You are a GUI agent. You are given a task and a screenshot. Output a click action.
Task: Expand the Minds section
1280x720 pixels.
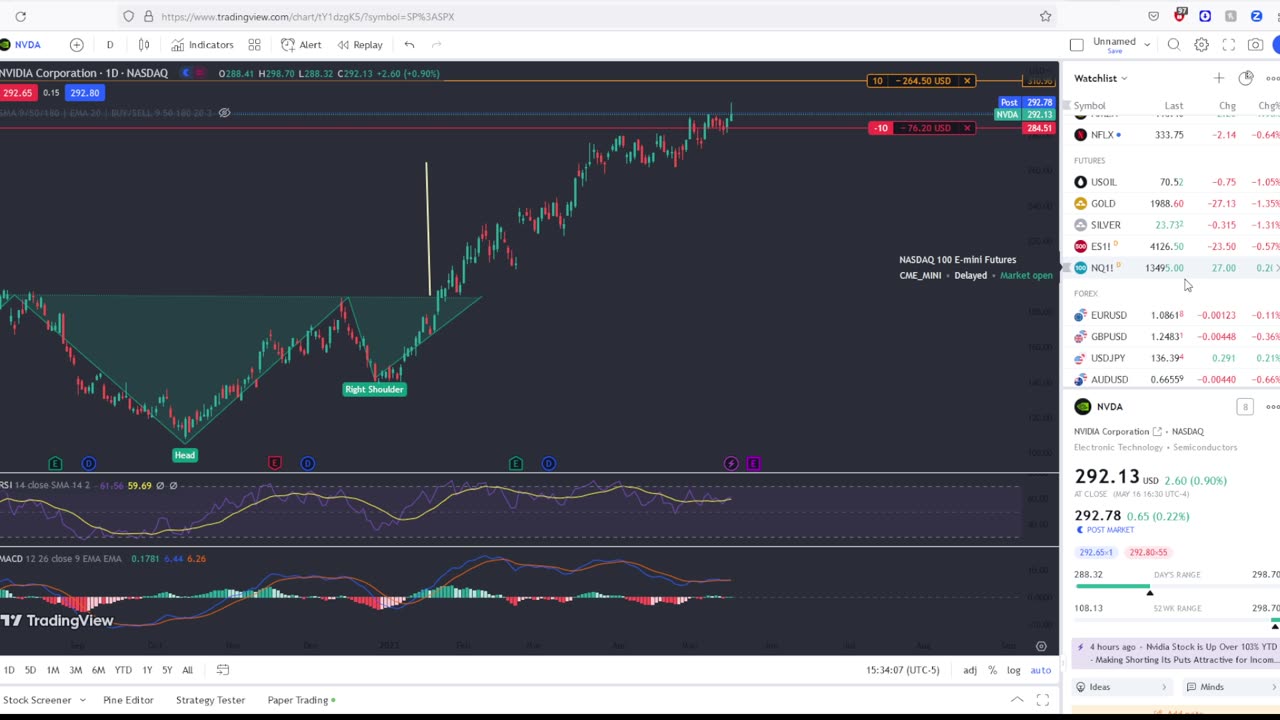point(1230,687)
